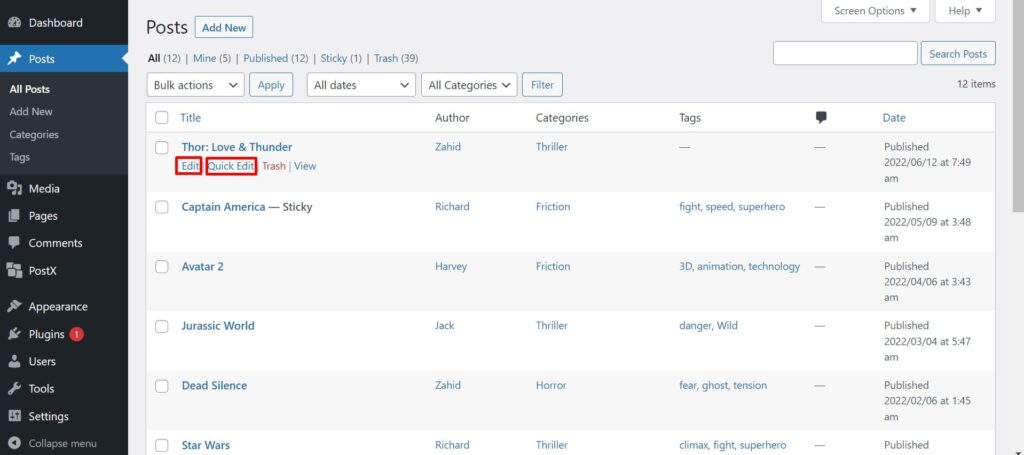Open the Captain America post title
The height and width of the screenshot is (455, 1024).
(223, 207)
